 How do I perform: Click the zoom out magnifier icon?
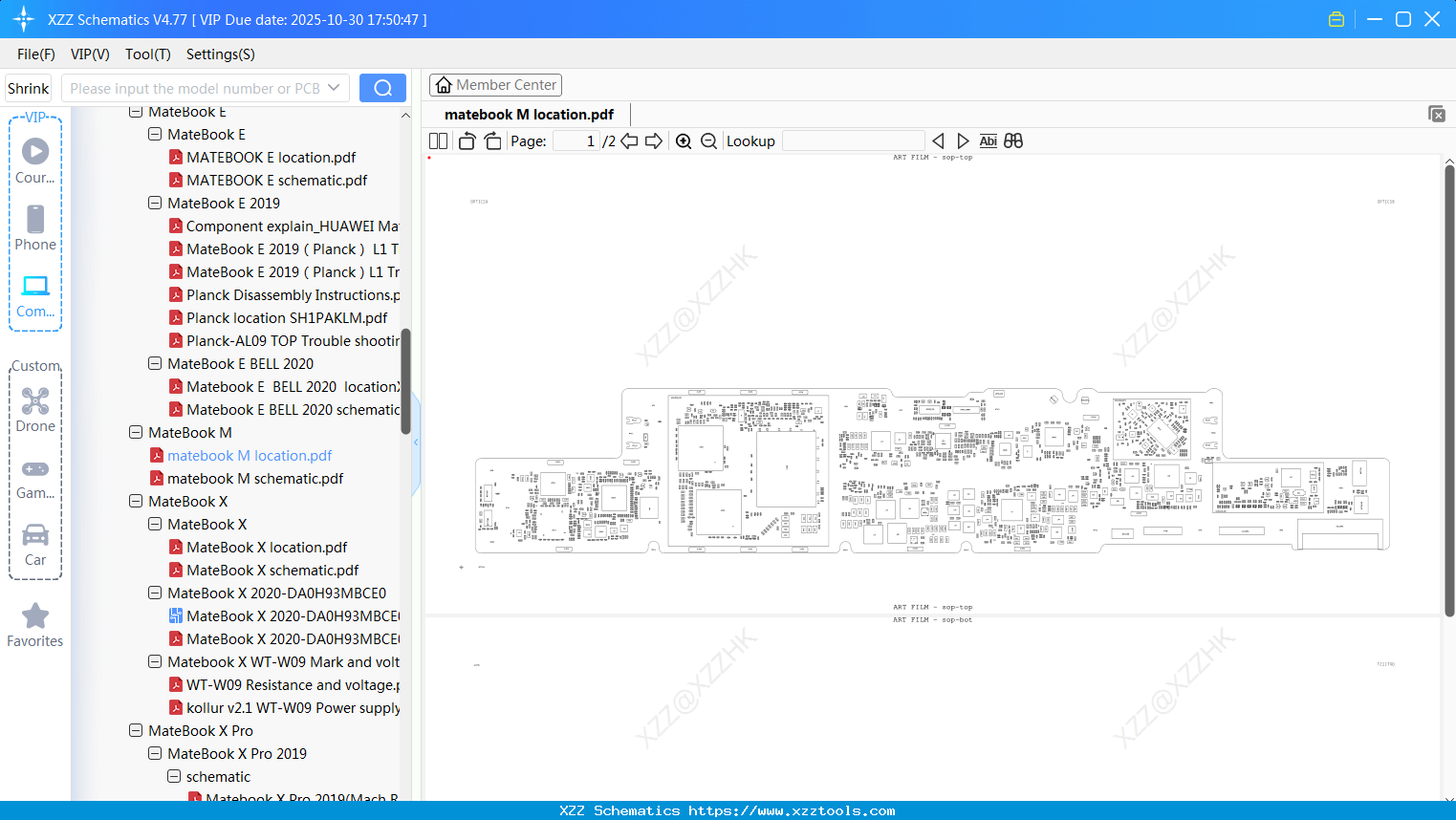tap(708, 141)
